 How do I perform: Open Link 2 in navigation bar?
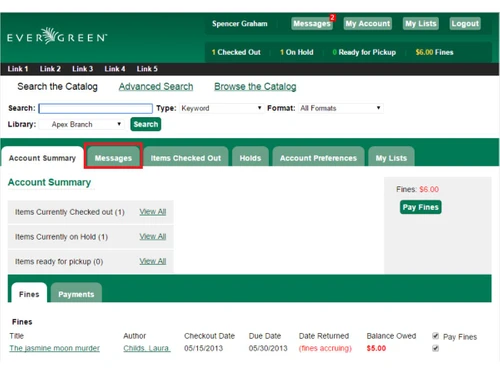50,69
